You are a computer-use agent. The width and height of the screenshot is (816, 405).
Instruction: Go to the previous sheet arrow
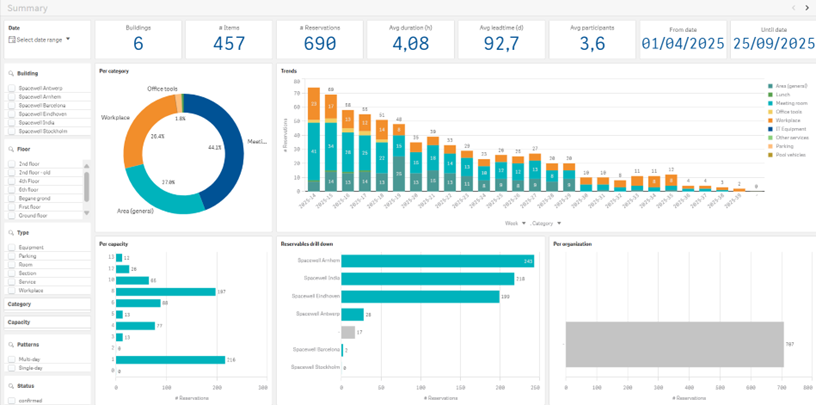794,8
